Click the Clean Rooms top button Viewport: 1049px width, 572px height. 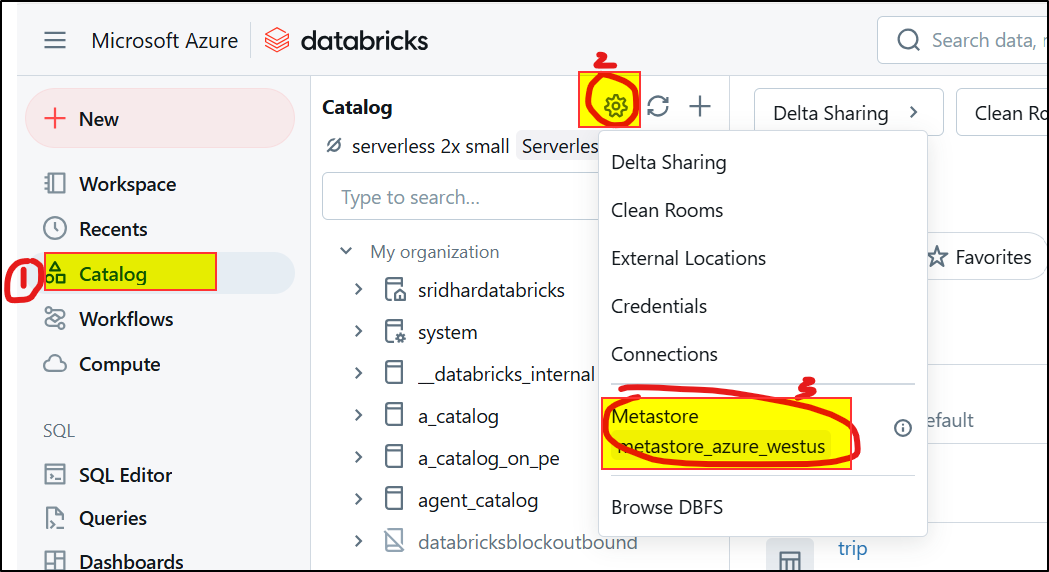1003,113
